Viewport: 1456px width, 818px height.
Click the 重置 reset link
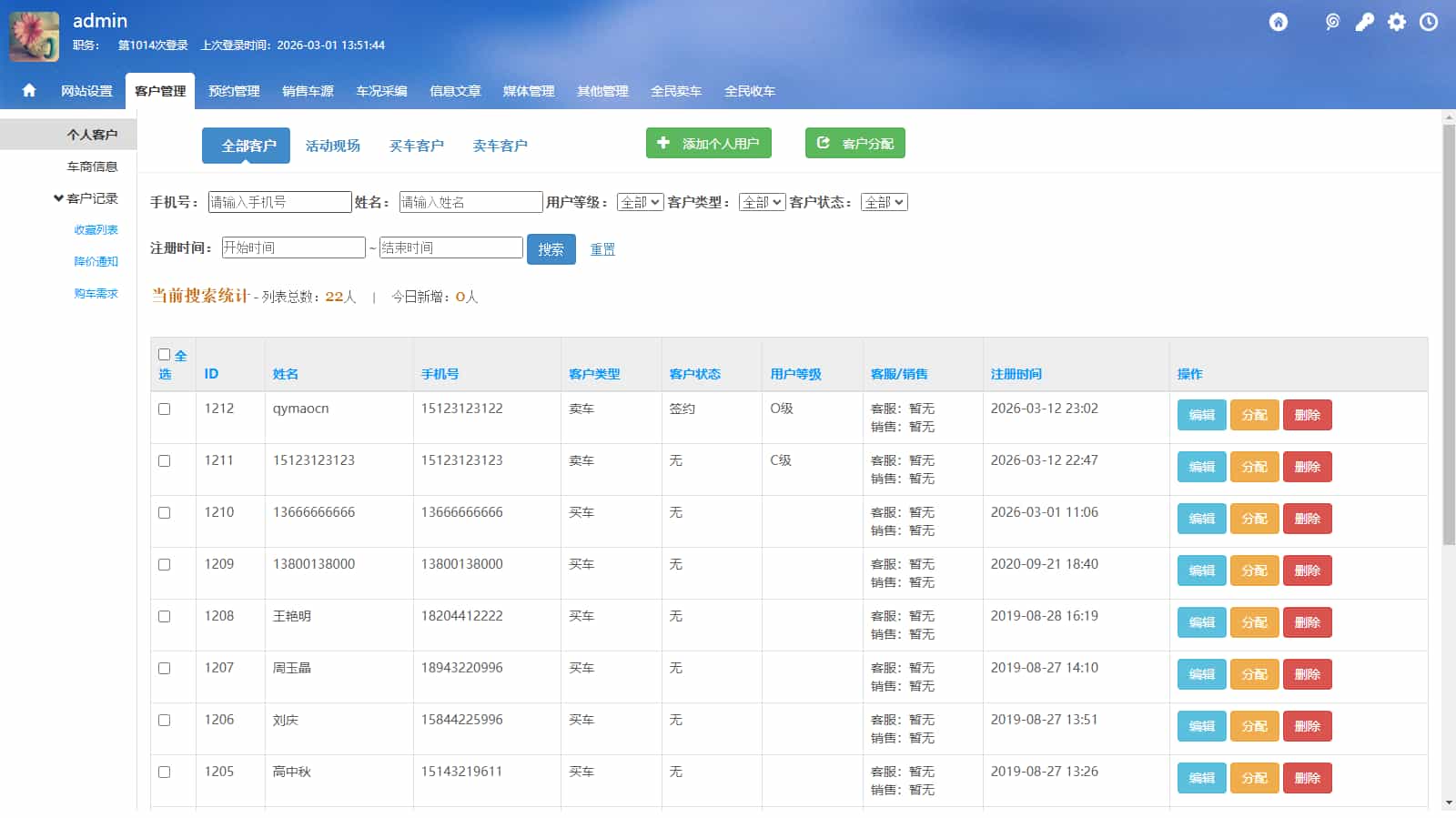(x=602, y=249)
